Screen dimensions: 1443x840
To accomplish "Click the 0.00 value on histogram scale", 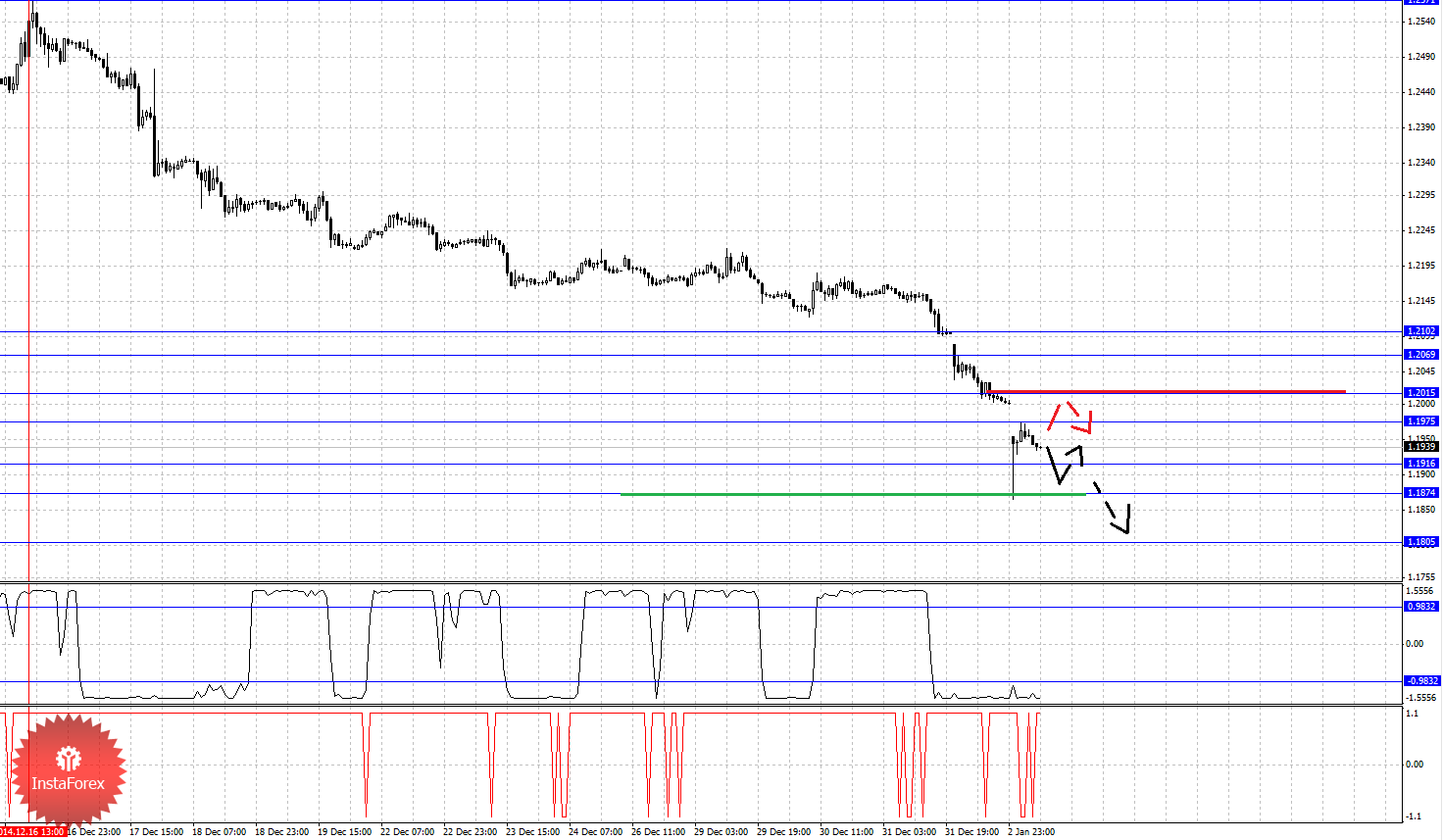I will point(1415,765).
